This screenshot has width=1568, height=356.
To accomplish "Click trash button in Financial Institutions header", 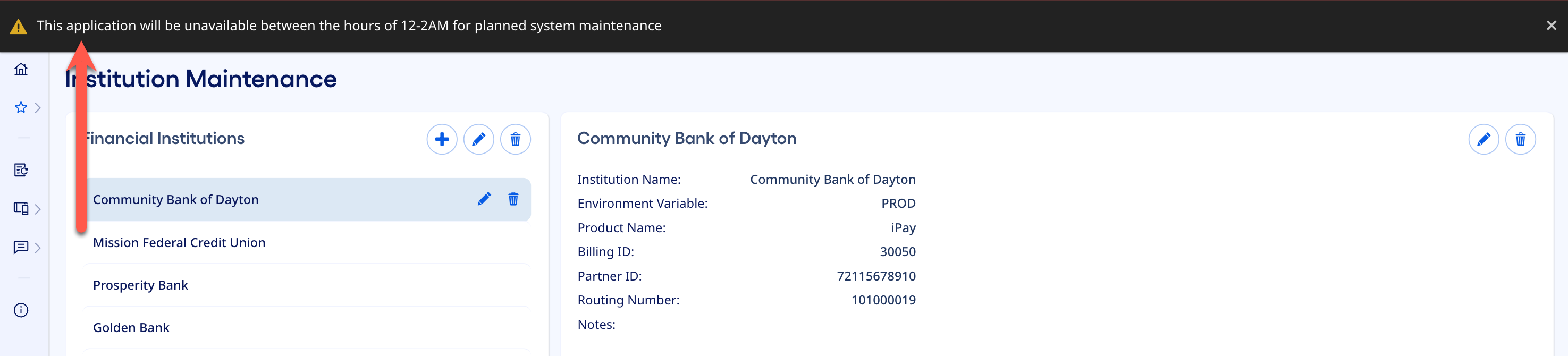I will 515,139.
